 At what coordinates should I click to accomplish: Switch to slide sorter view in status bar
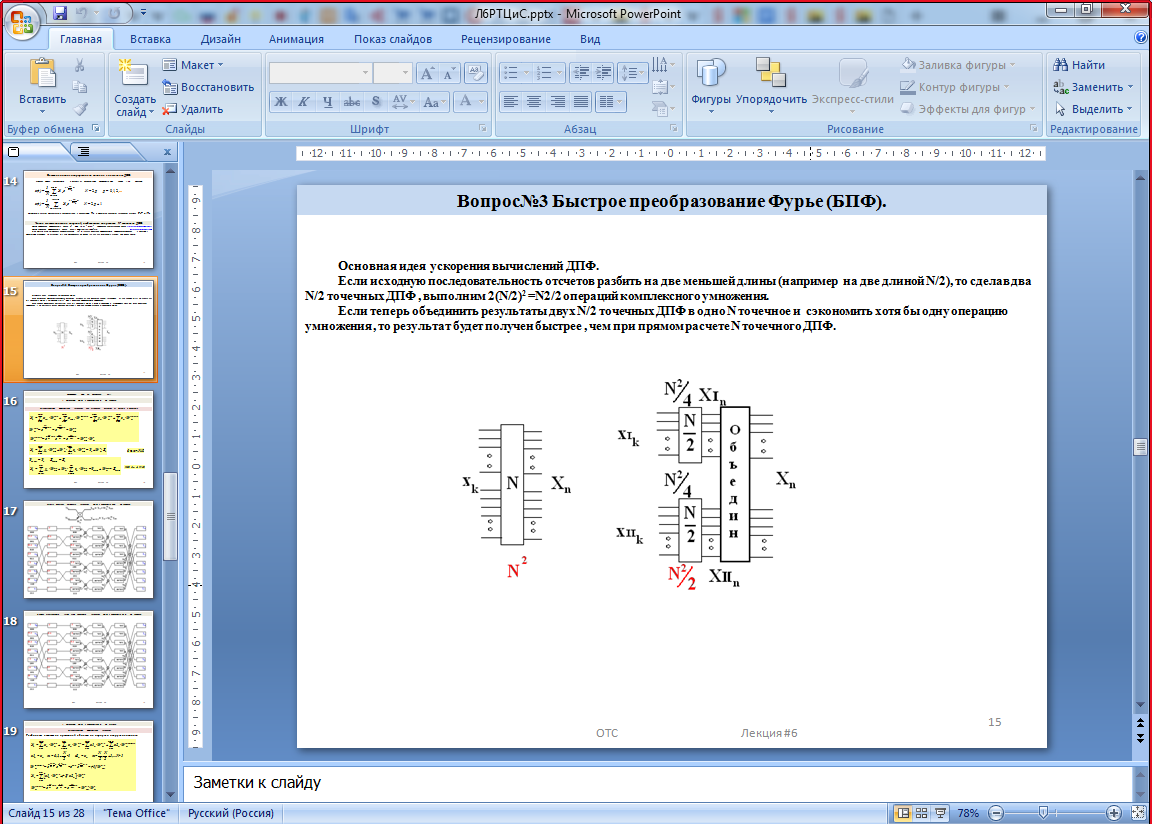[922, 813]
